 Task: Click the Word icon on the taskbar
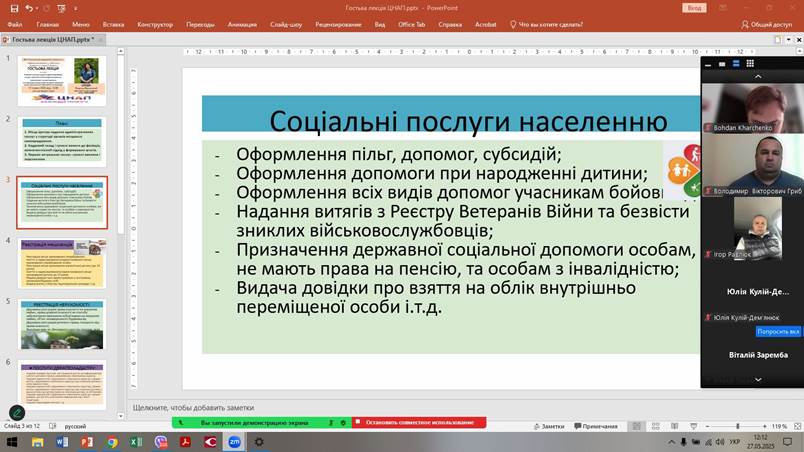pyautogui.click(x=63, y=441)
